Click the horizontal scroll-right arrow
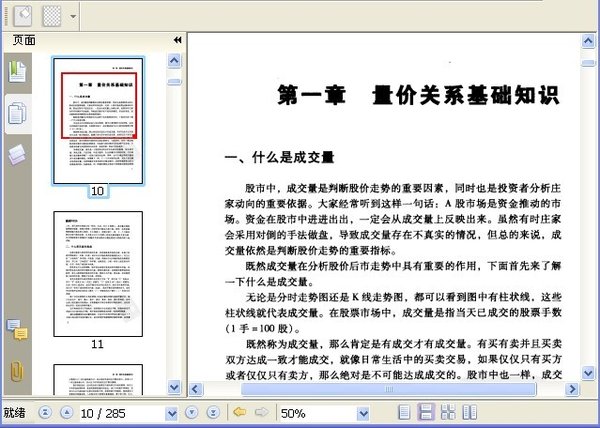 (x=572, y=389)
